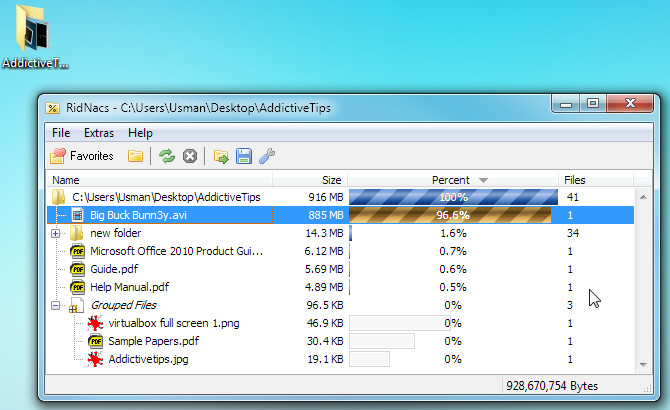Screen dimensions: 670x410
Task: Select Sample Papers.pdf
Action: coord(153,341)
